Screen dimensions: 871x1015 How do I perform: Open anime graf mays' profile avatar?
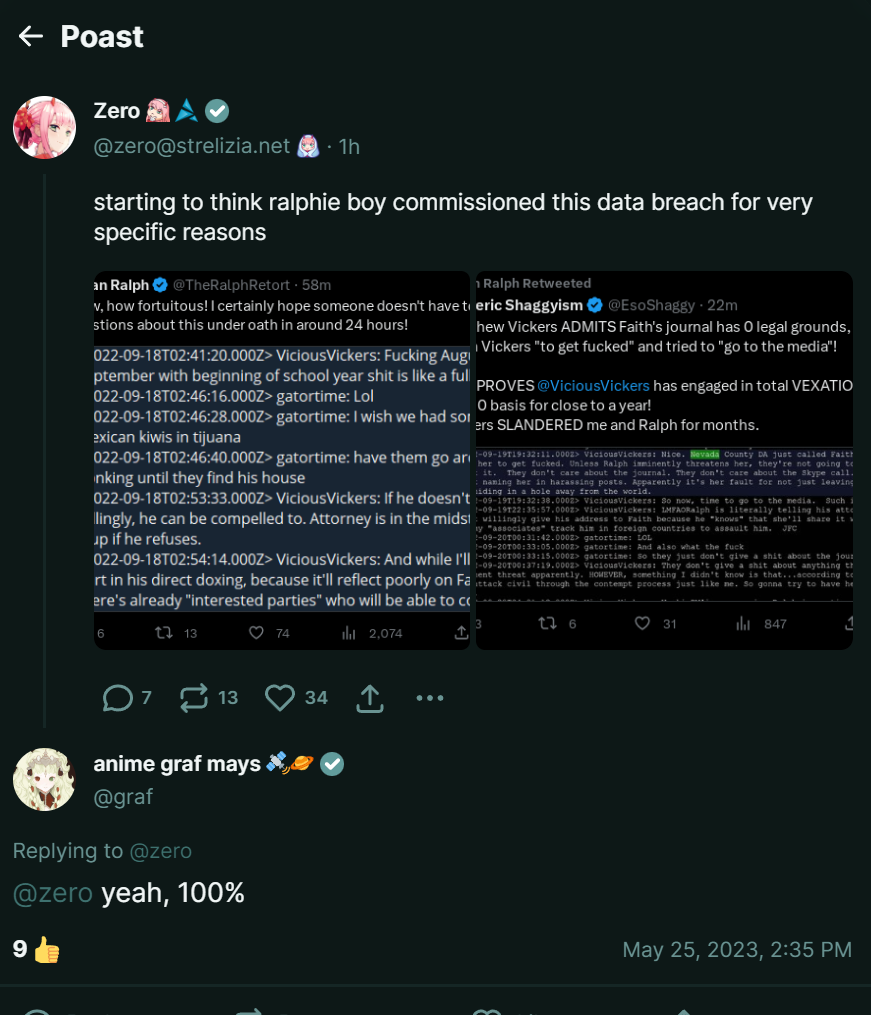click(x=45, y=779)
